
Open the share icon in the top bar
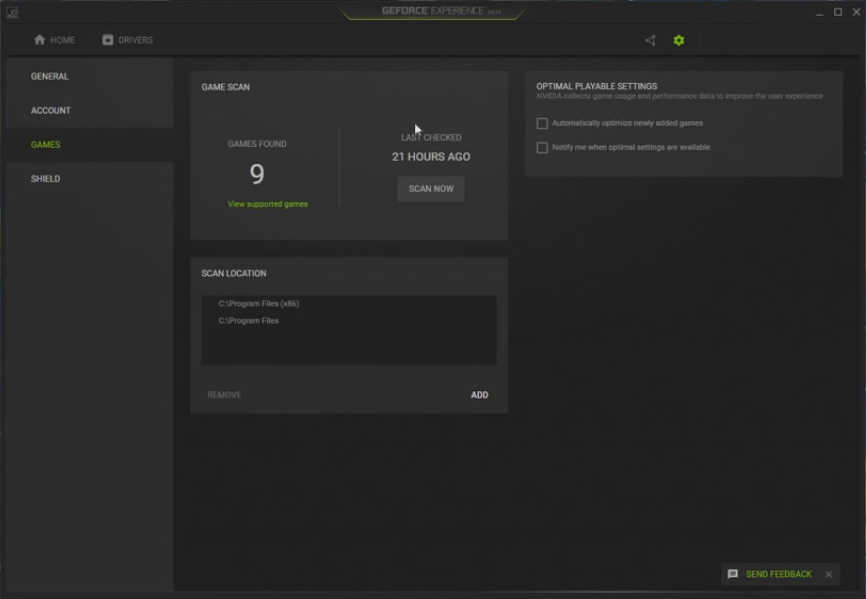click(x=650, y=40)
